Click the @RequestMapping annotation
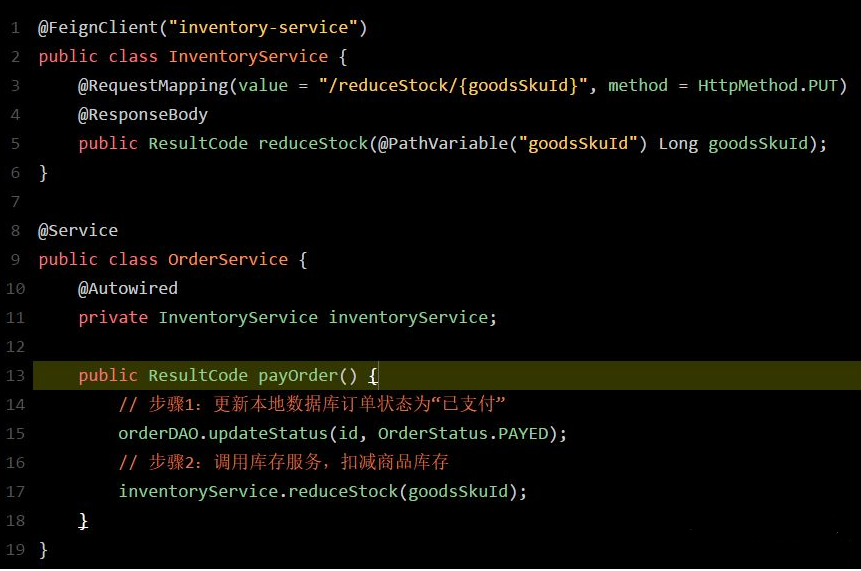This screenshot has width=861, height=571. (x=153, y=86)
